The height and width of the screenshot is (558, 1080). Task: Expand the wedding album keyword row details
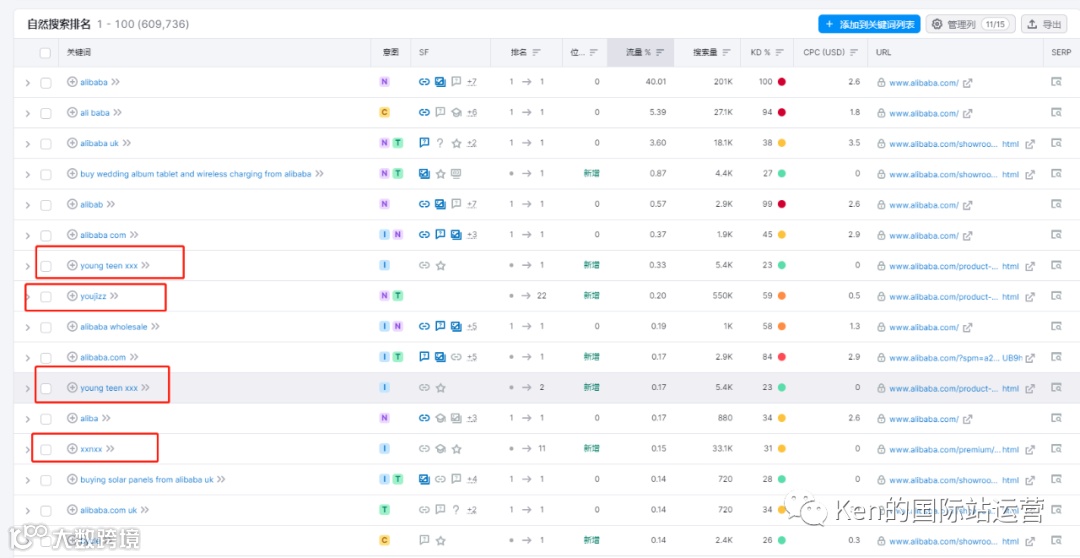coord(28,175)
